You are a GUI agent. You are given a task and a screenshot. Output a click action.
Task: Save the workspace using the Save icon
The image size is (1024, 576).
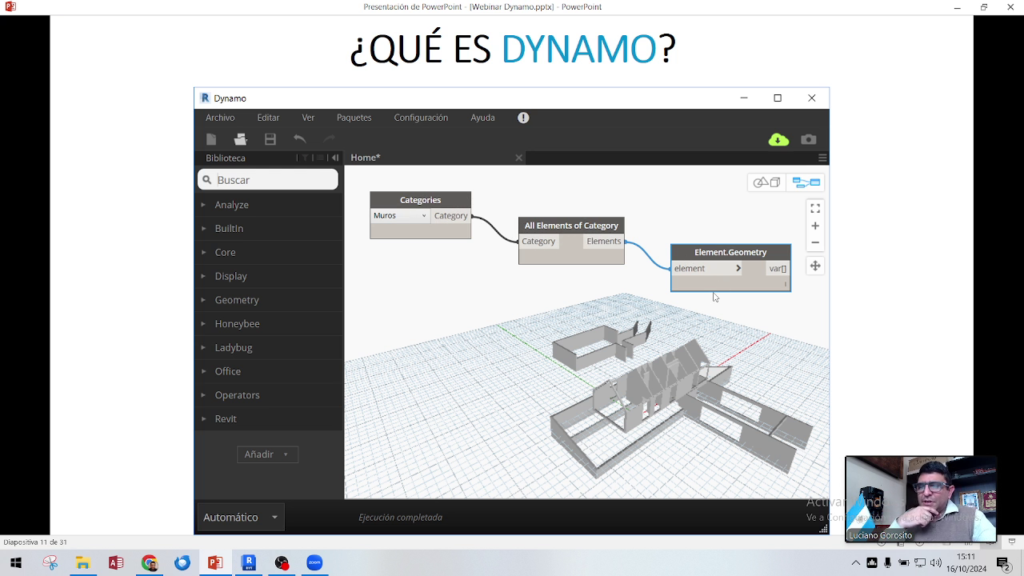tap(268, 139)
